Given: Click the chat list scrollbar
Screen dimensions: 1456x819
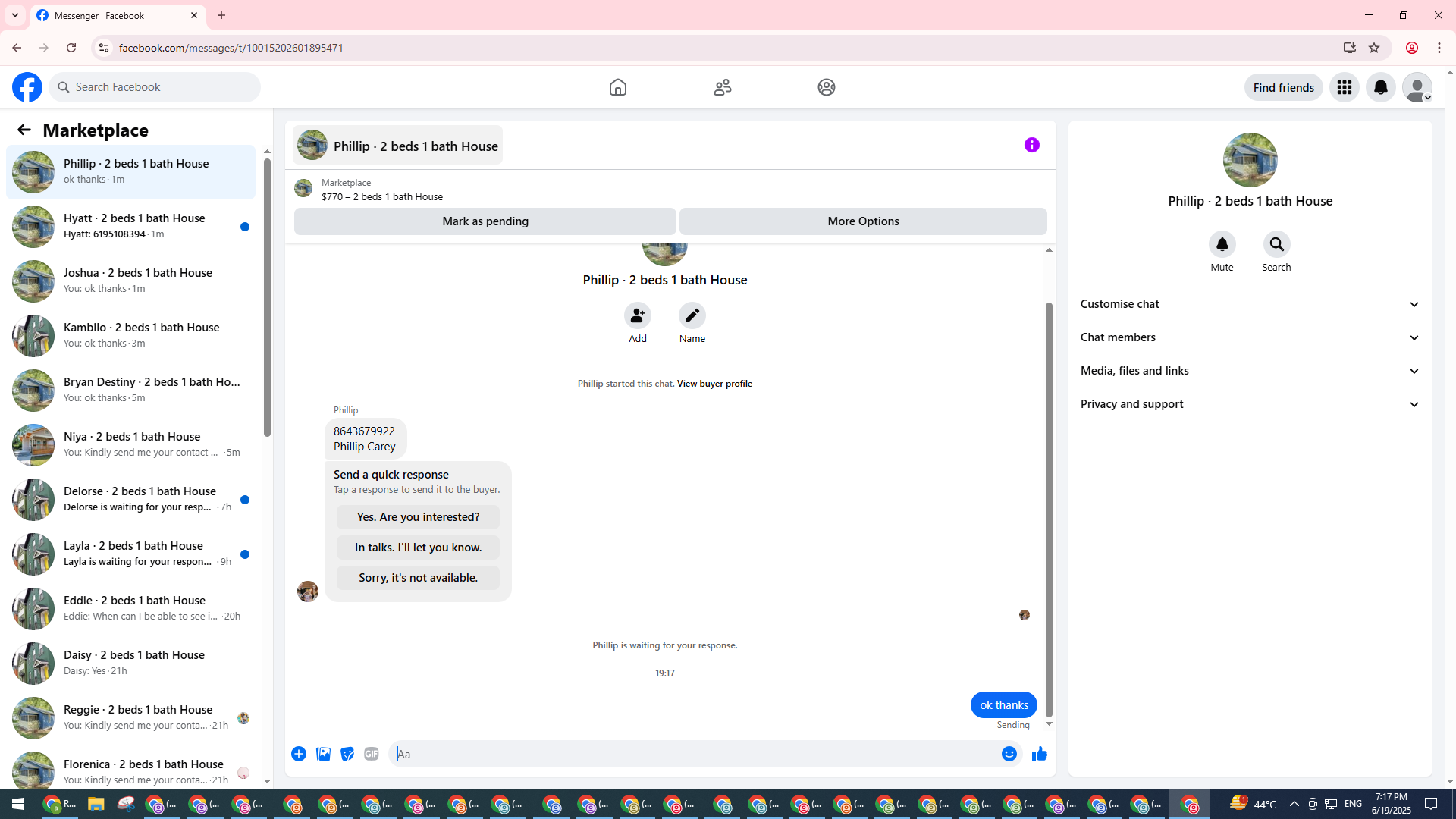Looking at the screenshot, I should point(267,296).
